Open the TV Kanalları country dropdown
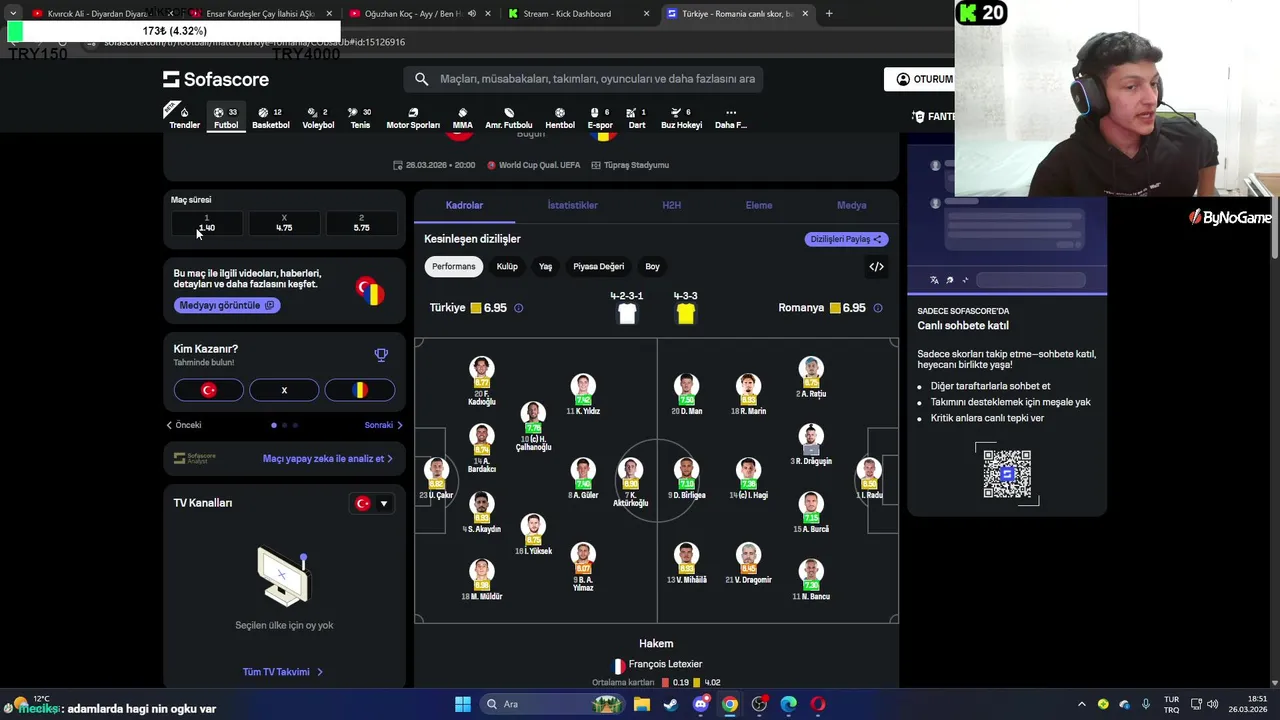 [372, 503]
